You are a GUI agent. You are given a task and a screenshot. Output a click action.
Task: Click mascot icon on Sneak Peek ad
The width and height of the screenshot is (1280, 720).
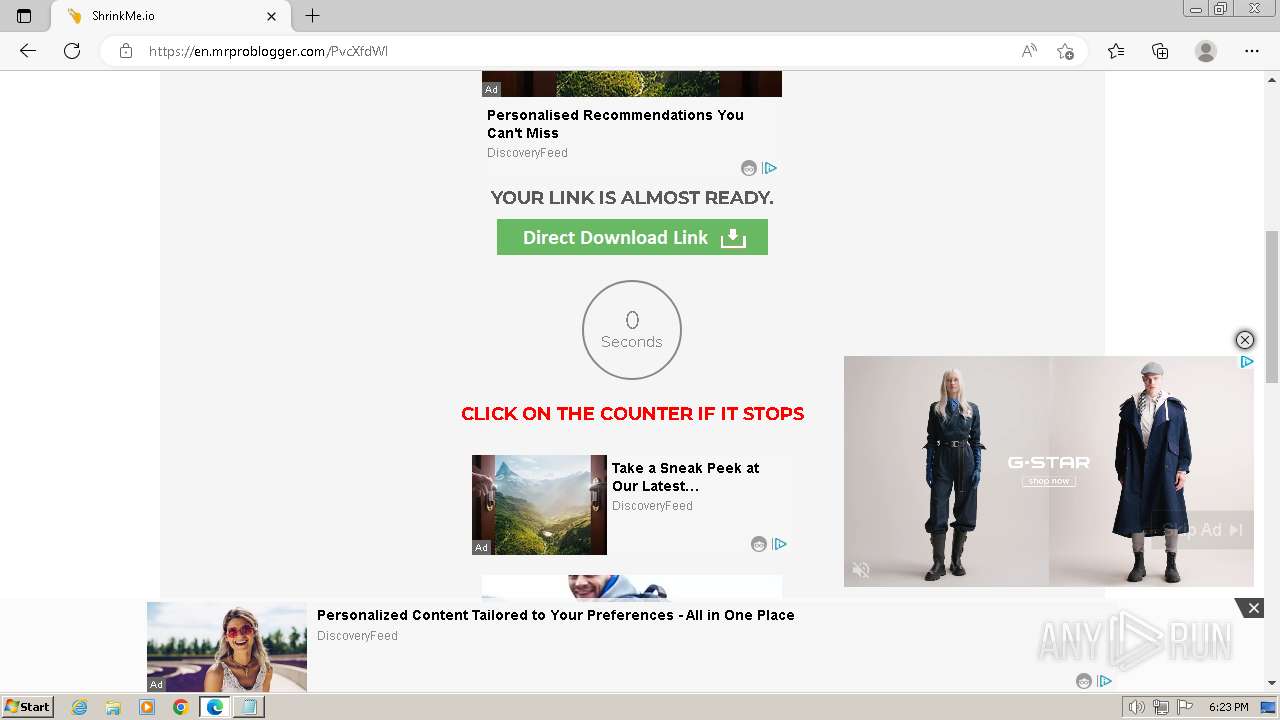[x=759, y=544]
